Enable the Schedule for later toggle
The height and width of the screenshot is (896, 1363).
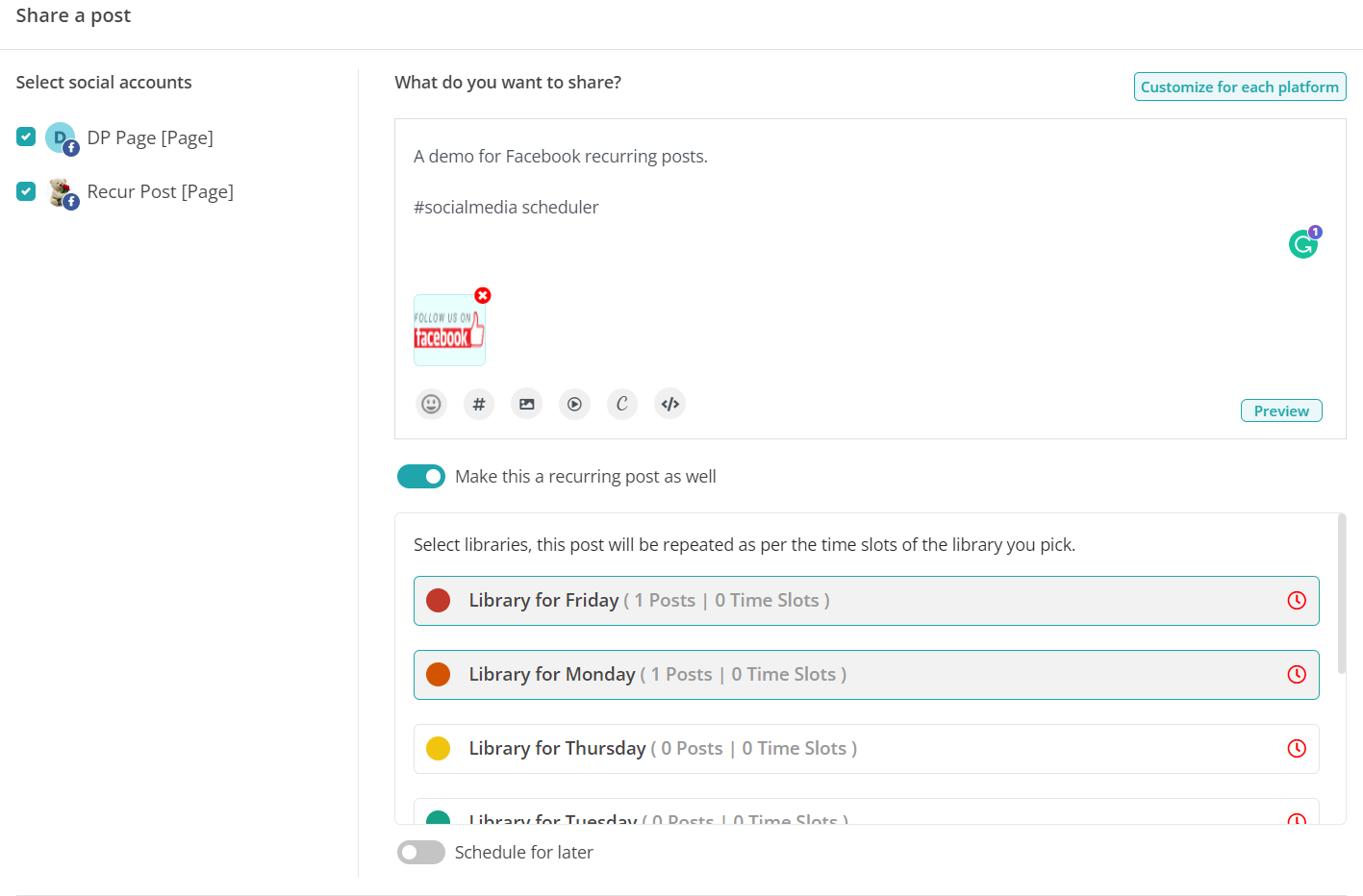pyautogui.click(x=421, y=853)
